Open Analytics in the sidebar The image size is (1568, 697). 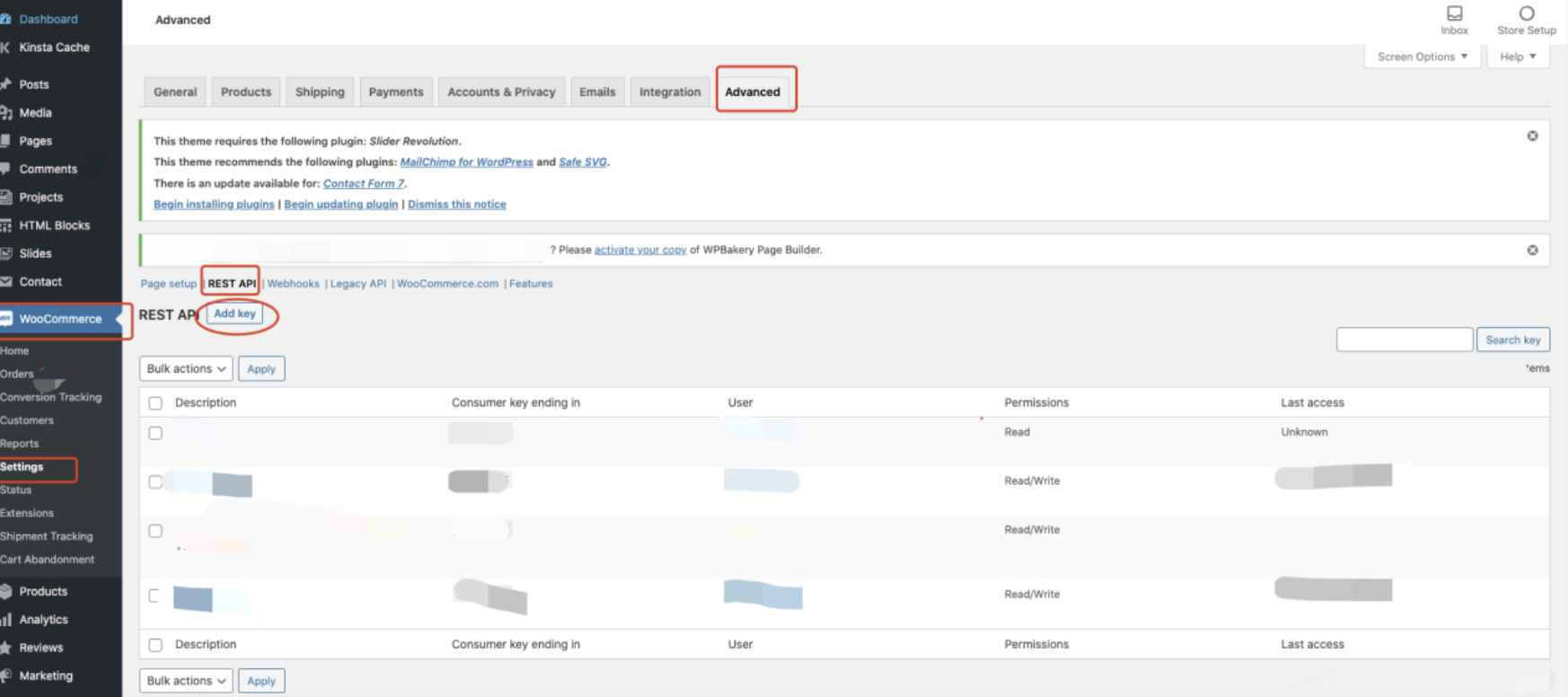43,619
